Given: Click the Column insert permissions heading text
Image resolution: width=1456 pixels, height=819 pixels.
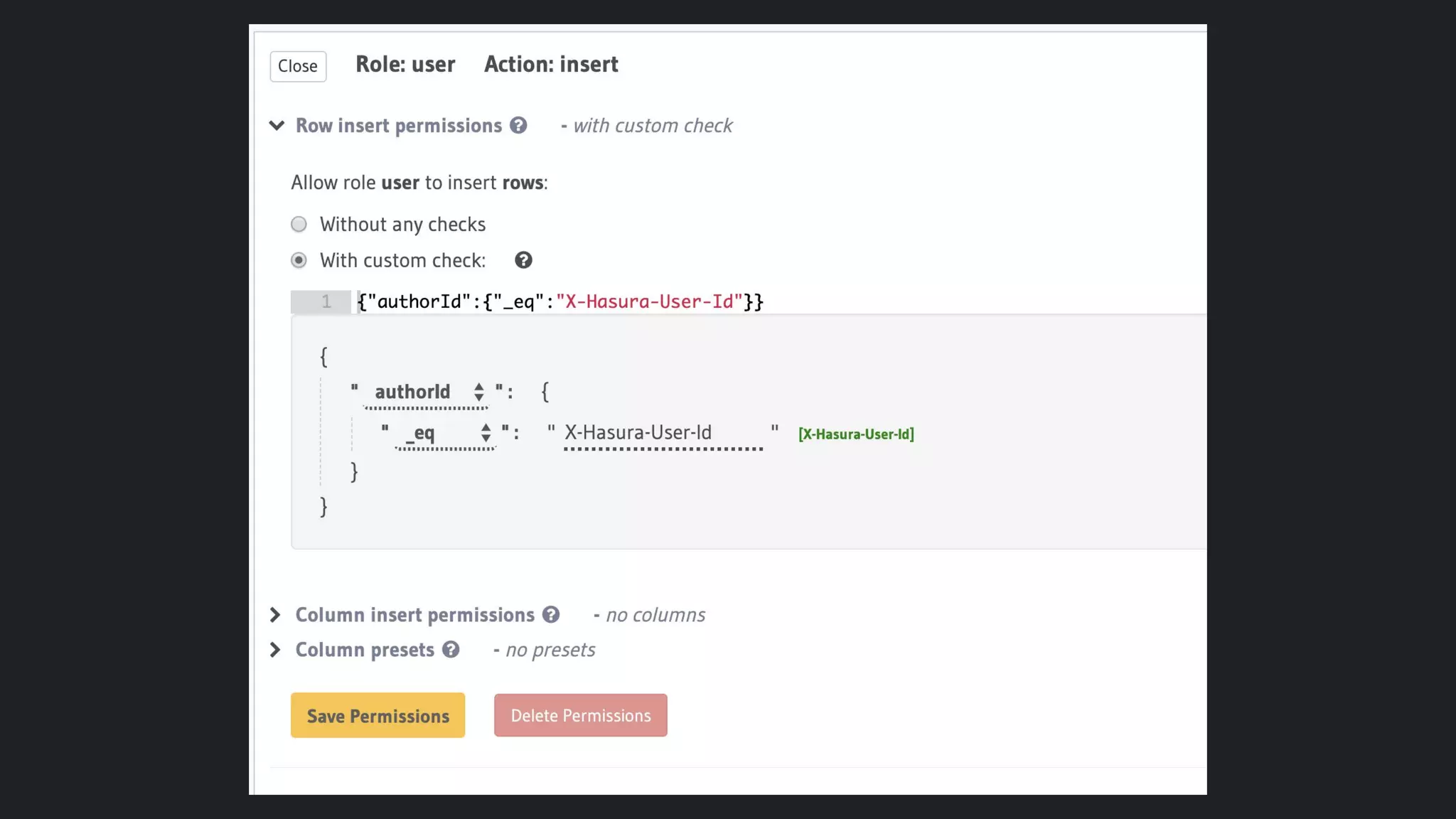Looking at the screenshot, I should tap(414, 615).
